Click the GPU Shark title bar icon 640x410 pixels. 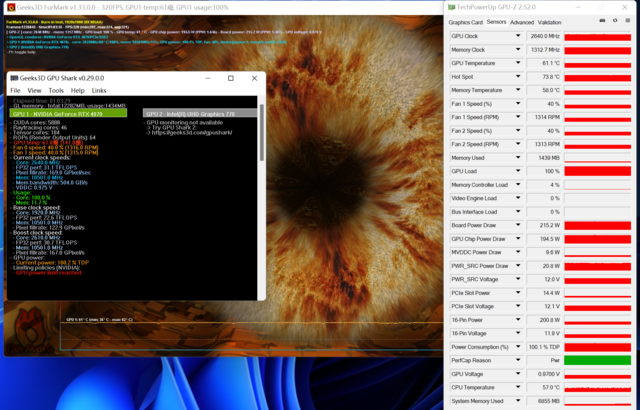14,78
